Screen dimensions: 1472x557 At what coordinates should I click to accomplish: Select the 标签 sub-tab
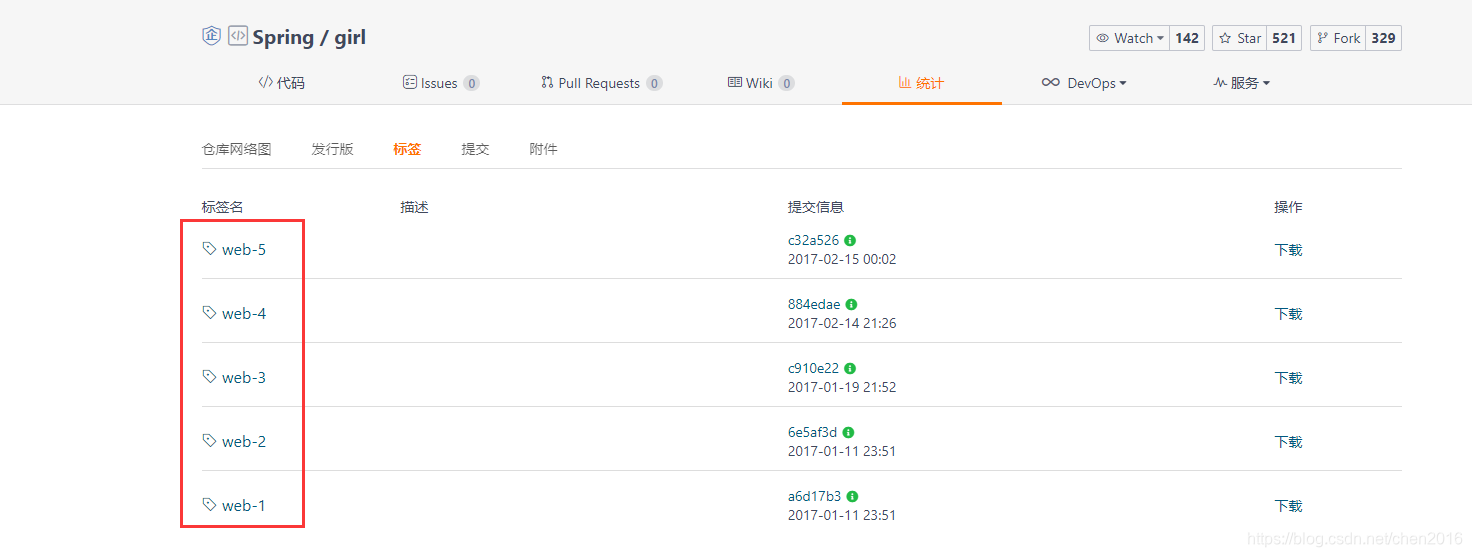407,149
